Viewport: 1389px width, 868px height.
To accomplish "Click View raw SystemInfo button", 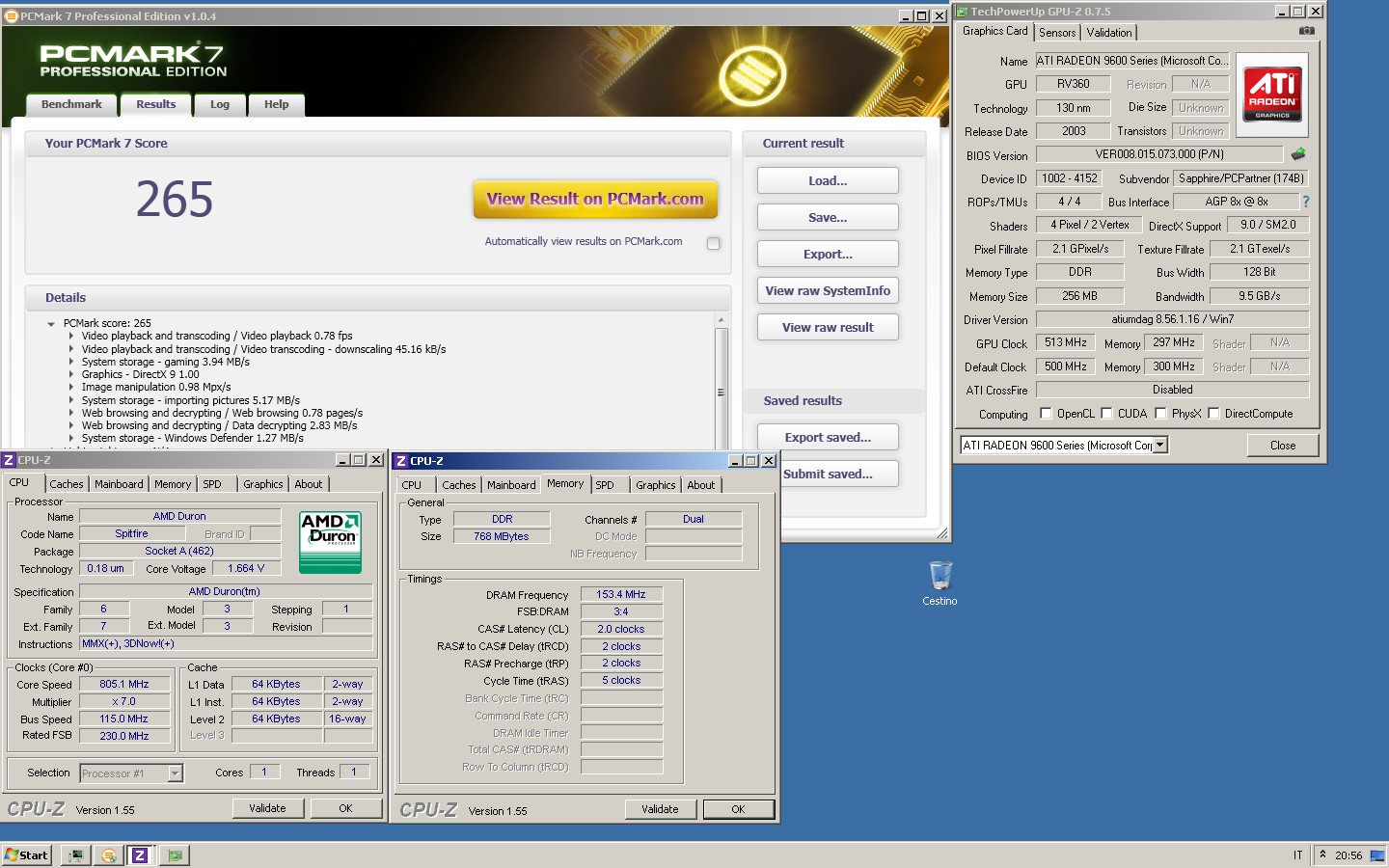I will coord(828,290).
